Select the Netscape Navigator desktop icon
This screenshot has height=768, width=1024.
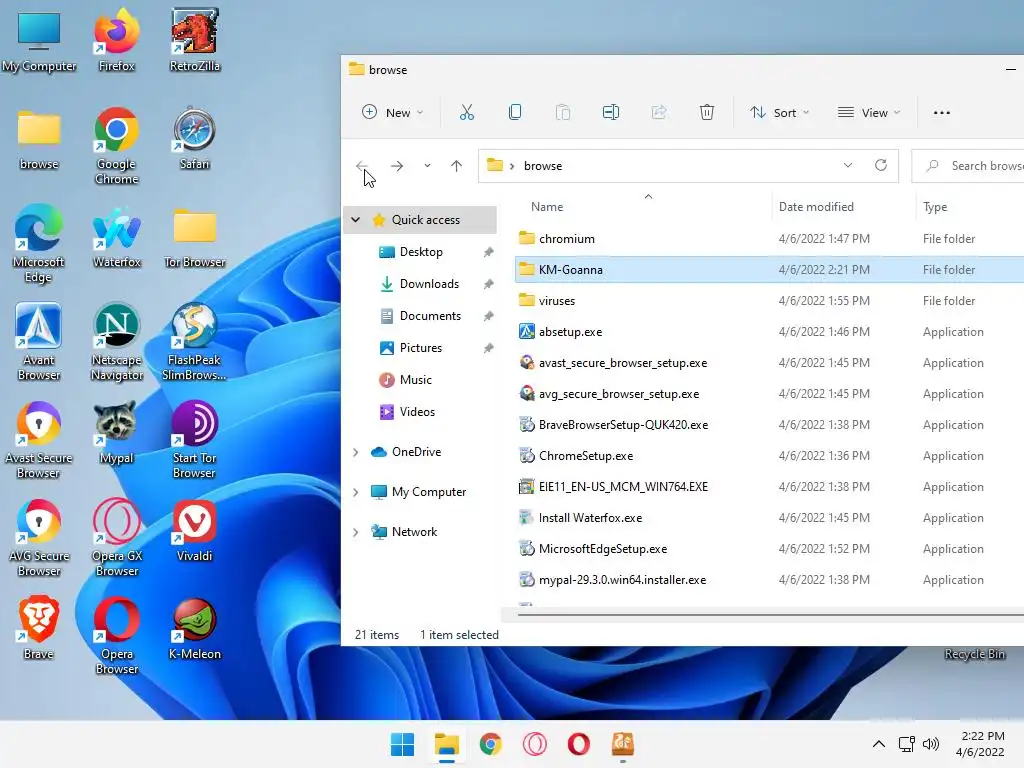tap(116, 342)
